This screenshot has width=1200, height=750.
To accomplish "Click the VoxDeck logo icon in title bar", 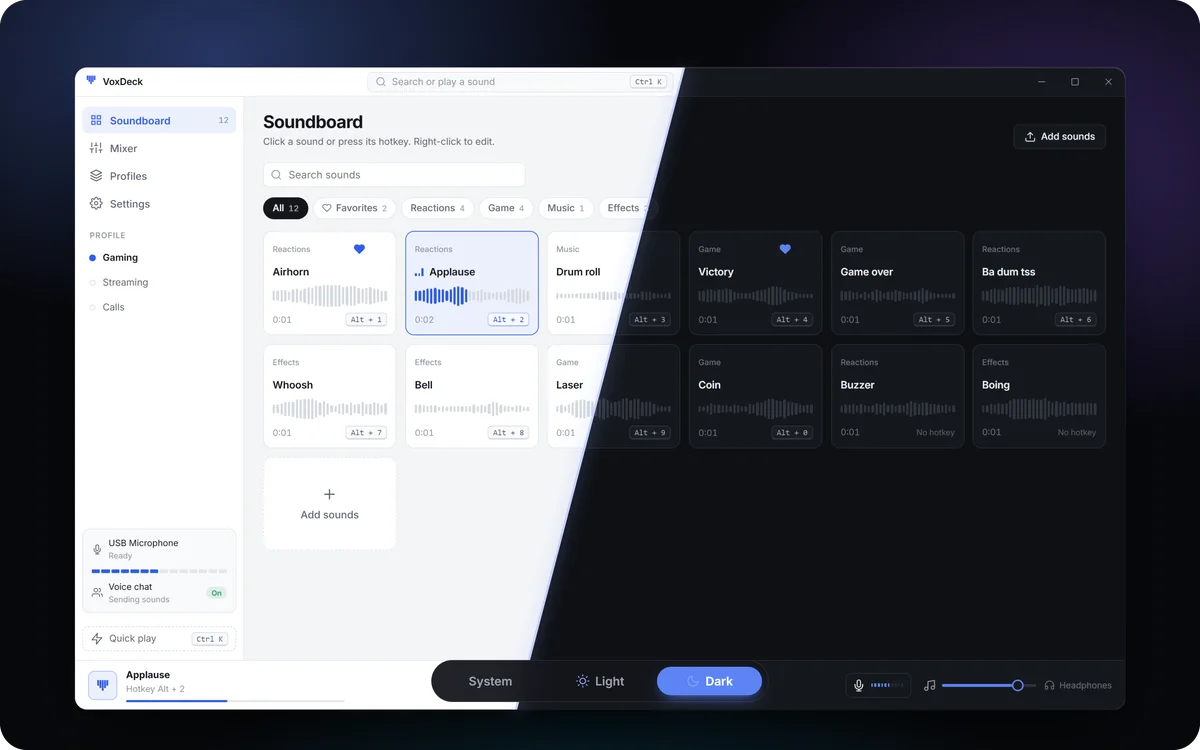I will tap(91, 81).
